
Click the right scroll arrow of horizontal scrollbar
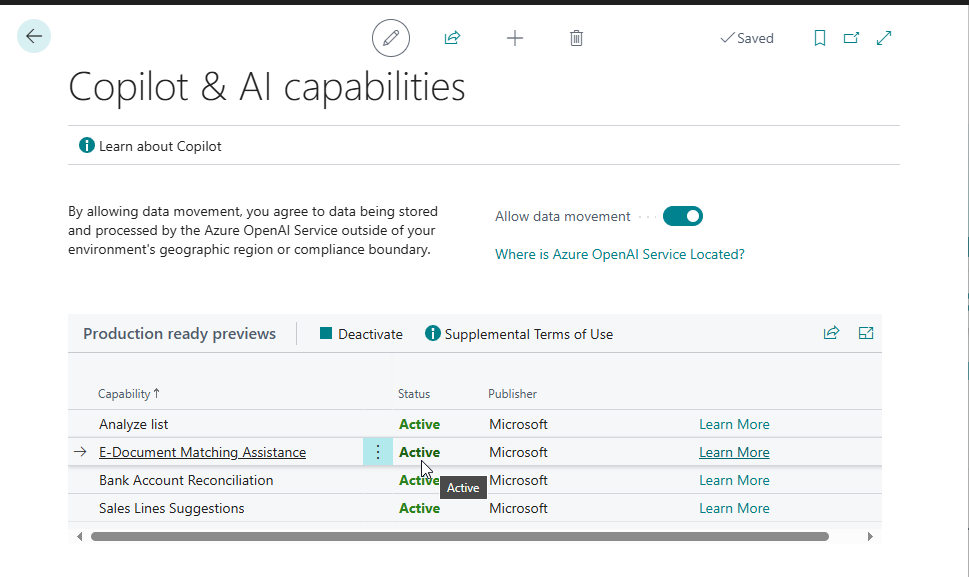click(x=870, y=536)
